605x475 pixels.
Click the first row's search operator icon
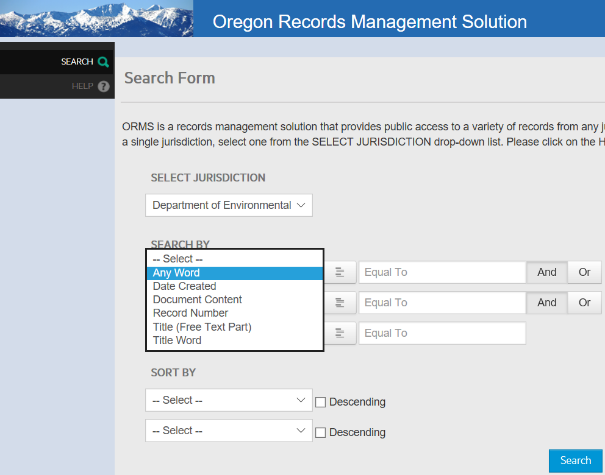point(340,272)
